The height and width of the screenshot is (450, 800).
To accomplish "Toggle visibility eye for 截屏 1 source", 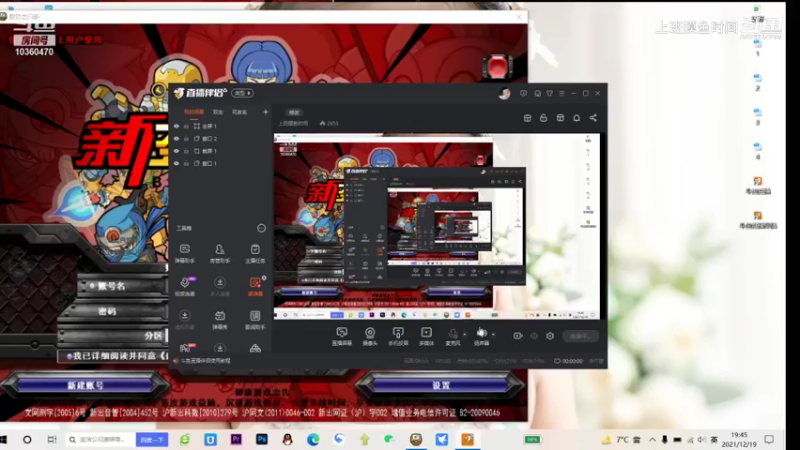I will tap(177, 151).
